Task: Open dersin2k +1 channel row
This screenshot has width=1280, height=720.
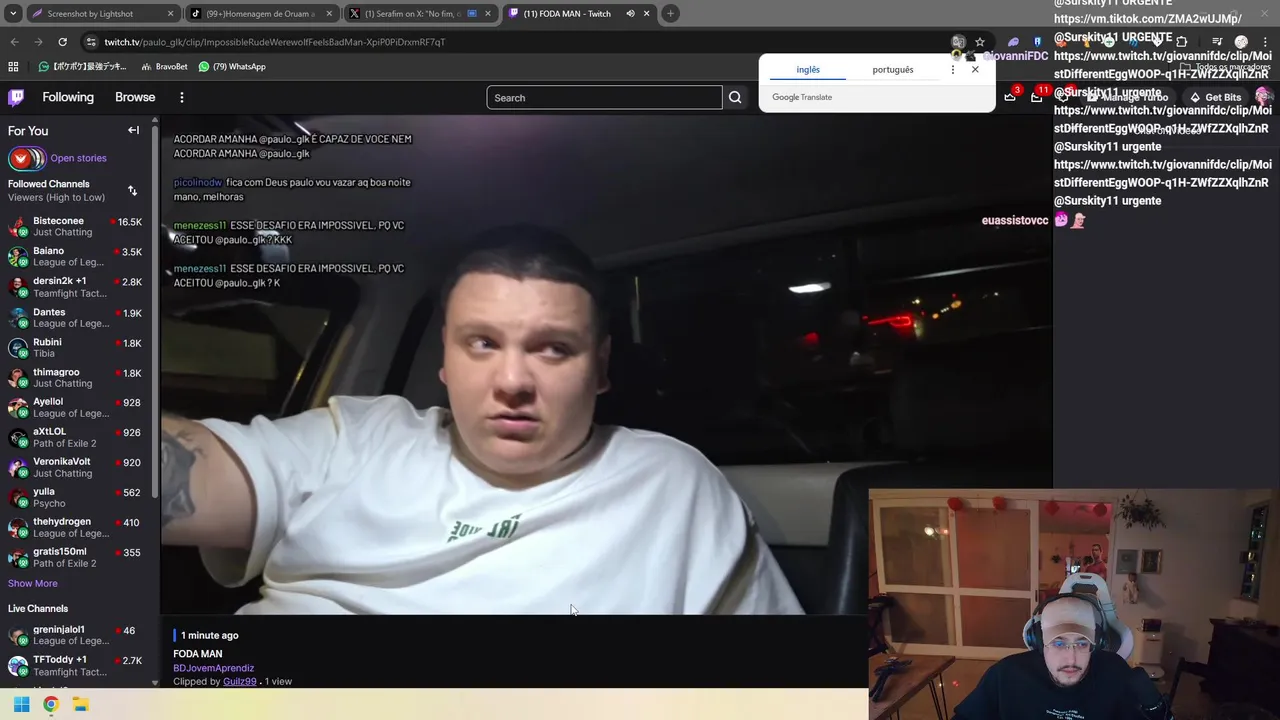Action: tap(75, 287)
